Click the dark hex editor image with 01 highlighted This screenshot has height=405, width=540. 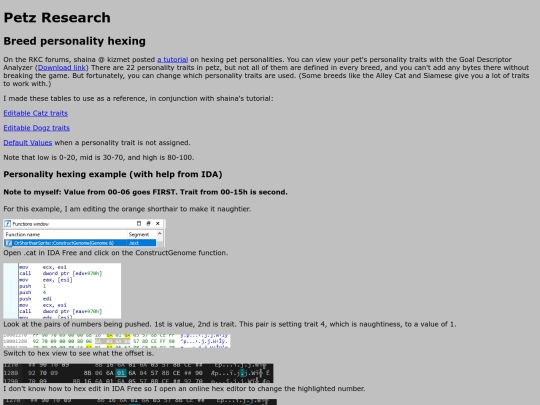pos(138,373)
